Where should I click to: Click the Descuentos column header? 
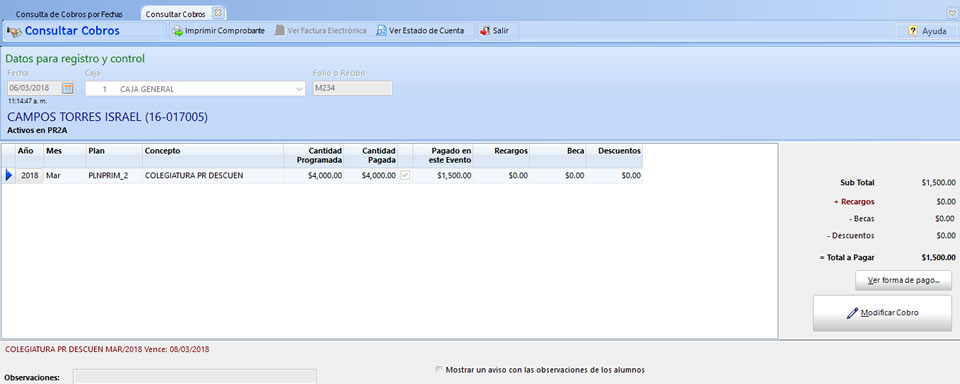pyautogui.click(x=615, y=156)
